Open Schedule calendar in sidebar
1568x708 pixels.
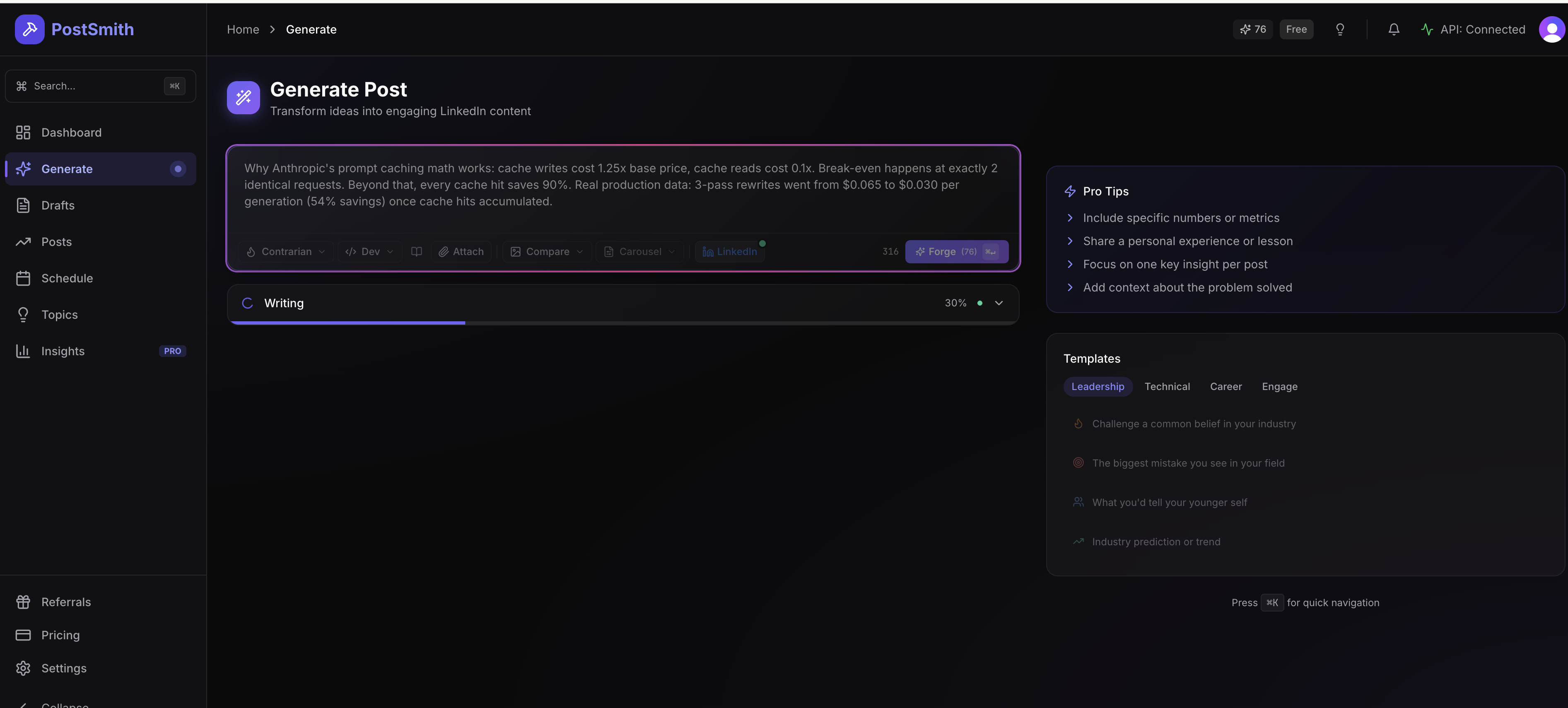[67, 278]
